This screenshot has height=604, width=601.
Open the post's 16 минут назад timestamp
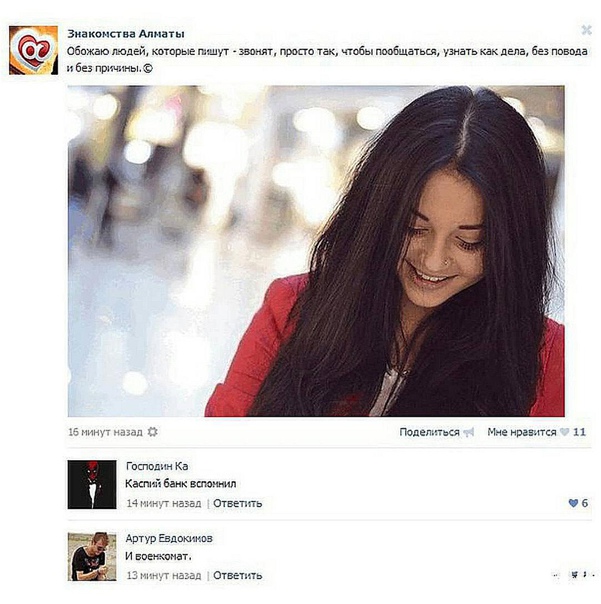[x=105, y=432]
